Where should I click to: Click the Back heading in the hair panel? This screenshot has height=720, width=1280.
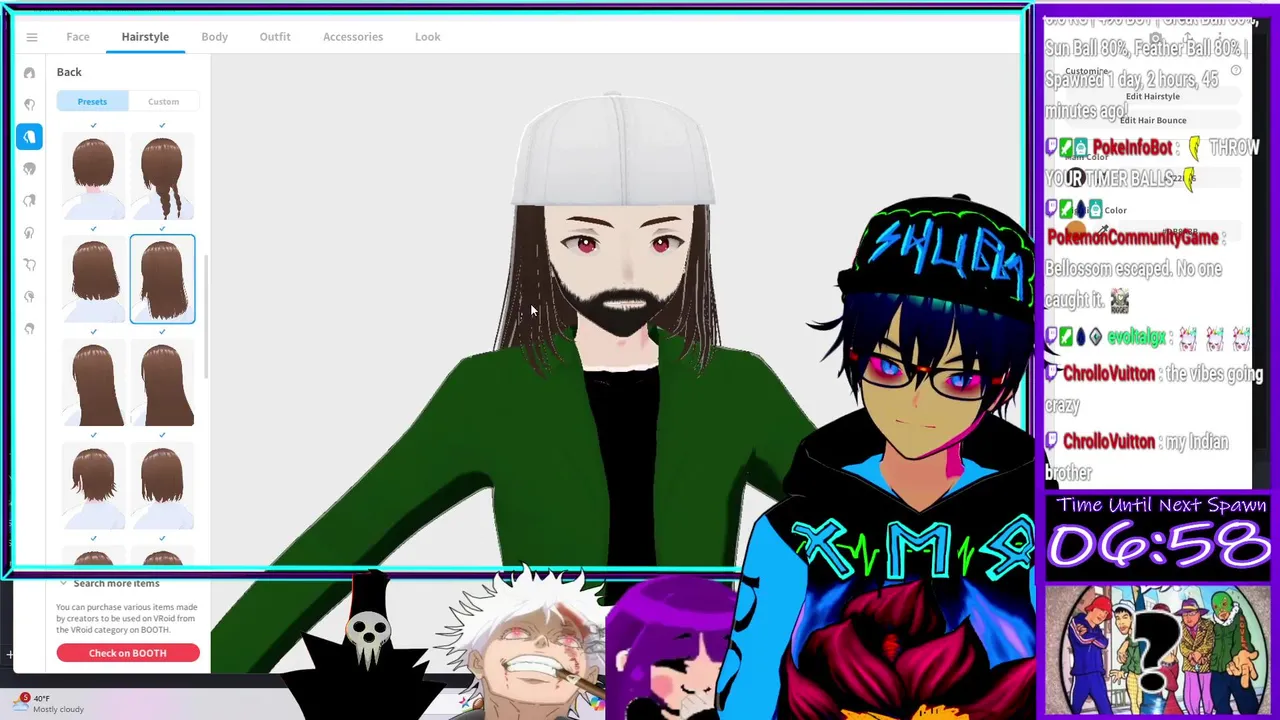tap(69, 72)
